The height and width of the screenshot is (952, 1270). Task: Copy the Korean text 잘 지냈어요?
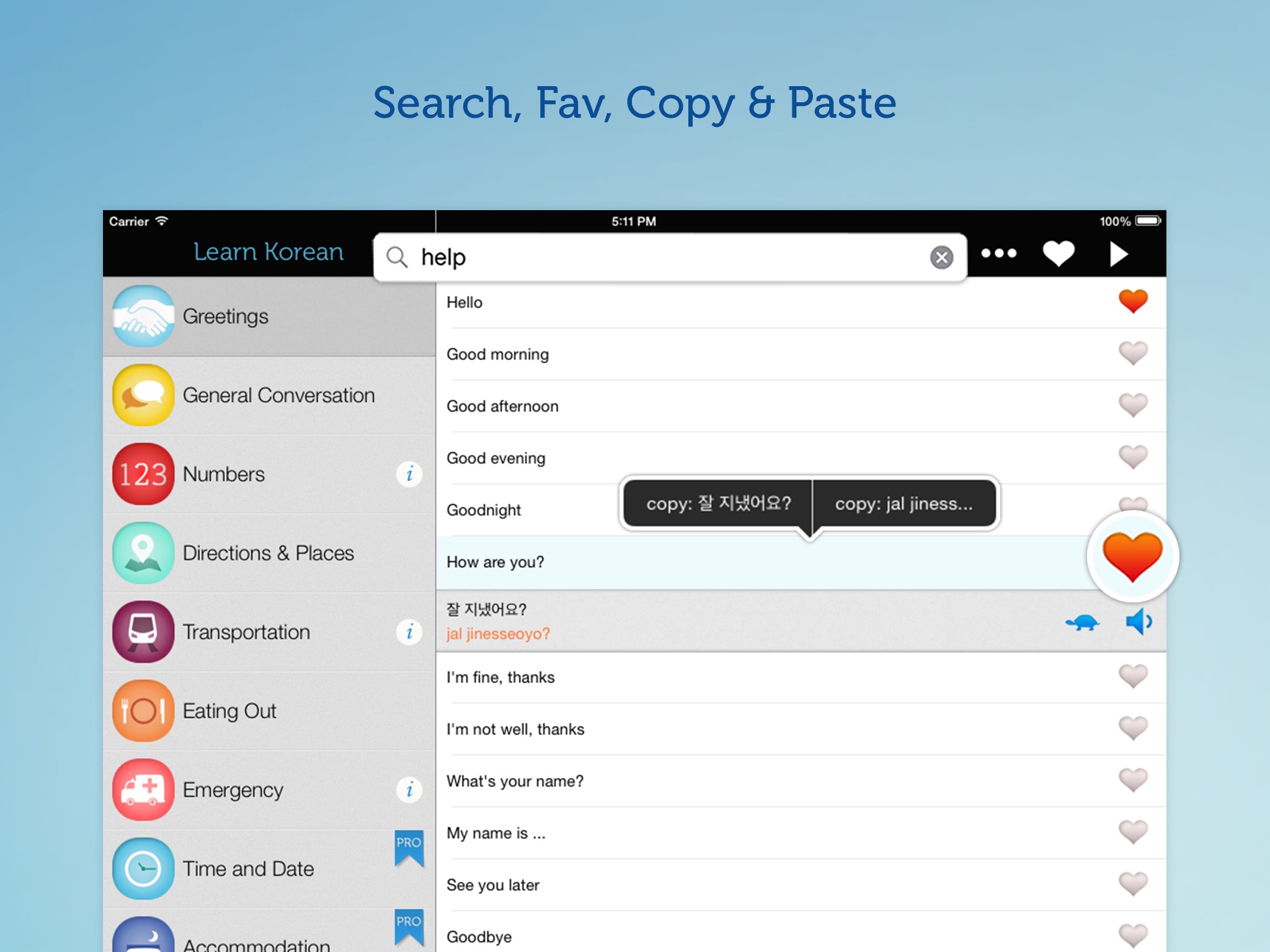point(718,503)
